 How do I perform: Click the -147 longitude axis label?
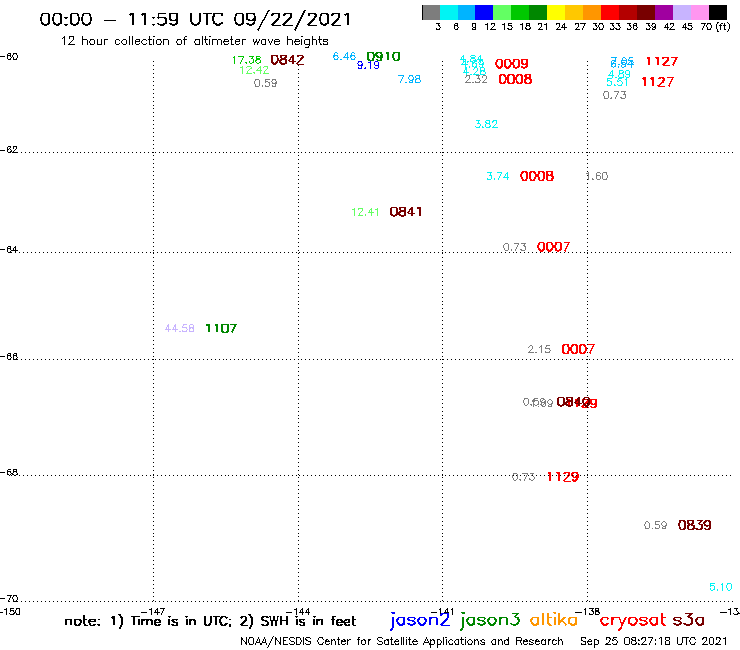[153, 611]
